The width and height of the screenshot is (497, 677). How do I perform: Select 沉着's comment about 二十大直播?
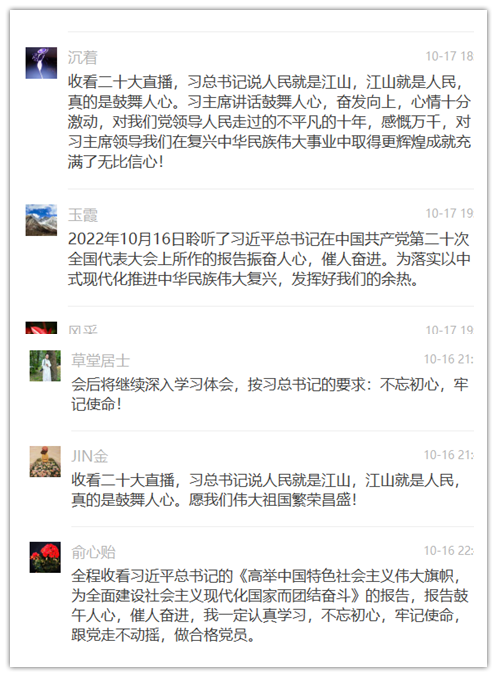(269, 122)
